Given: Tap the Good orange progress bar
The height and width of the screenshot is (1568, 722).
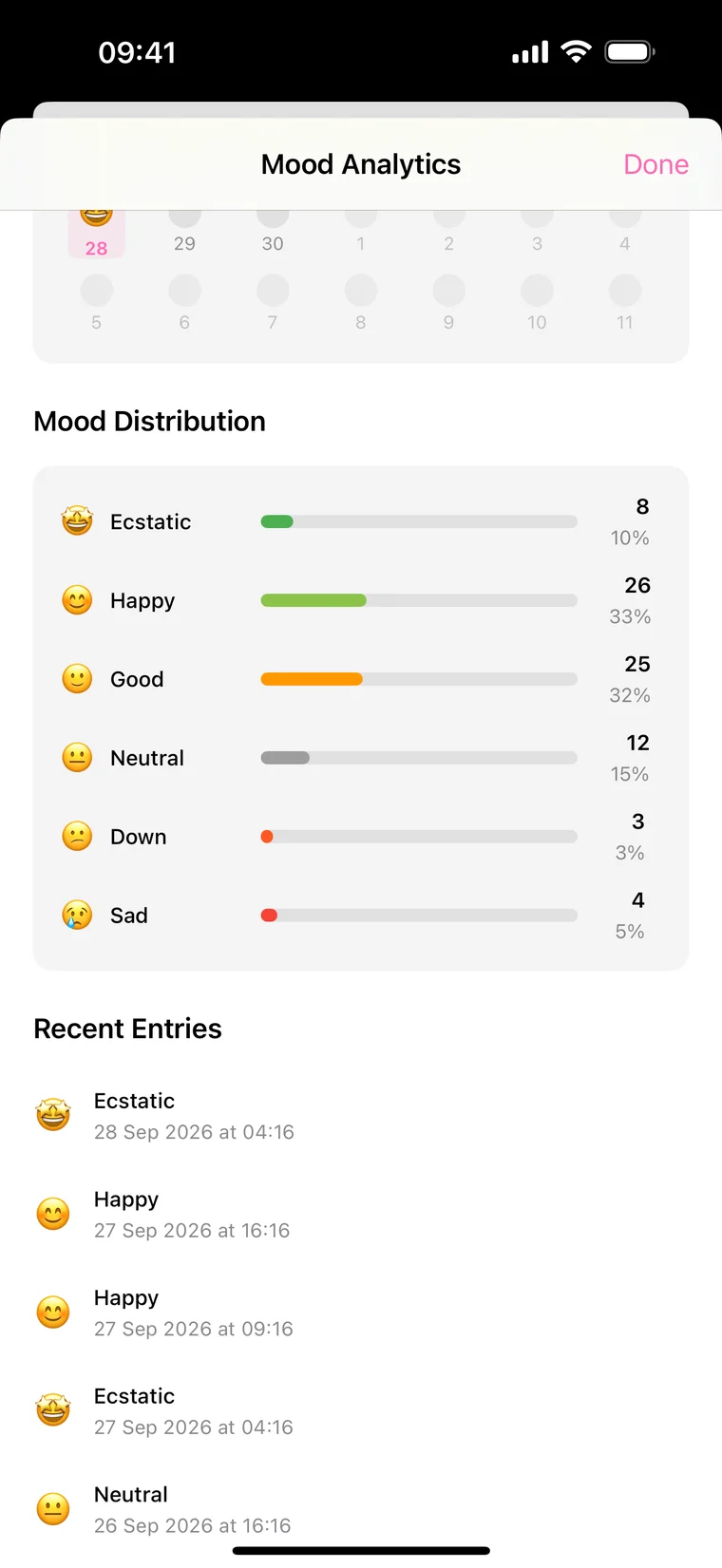Looking at the screenshot, I should (x=312, y=679).
